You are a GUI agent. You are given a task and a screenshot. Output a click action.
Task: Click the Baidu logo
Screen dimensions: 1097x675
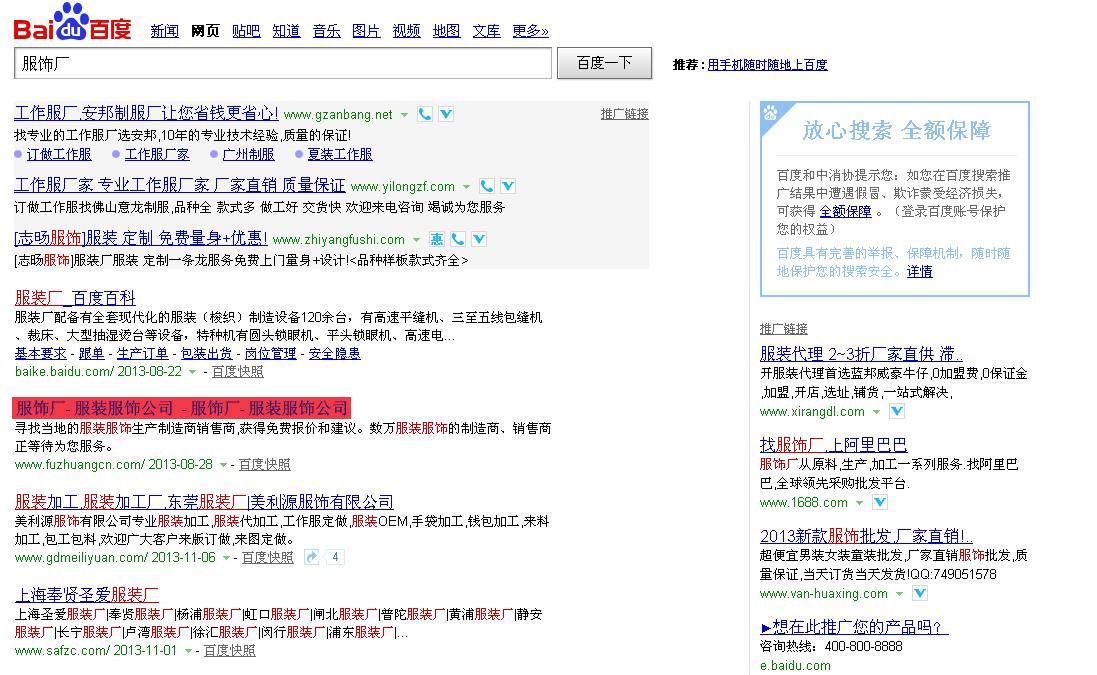[x=72, y=22]
